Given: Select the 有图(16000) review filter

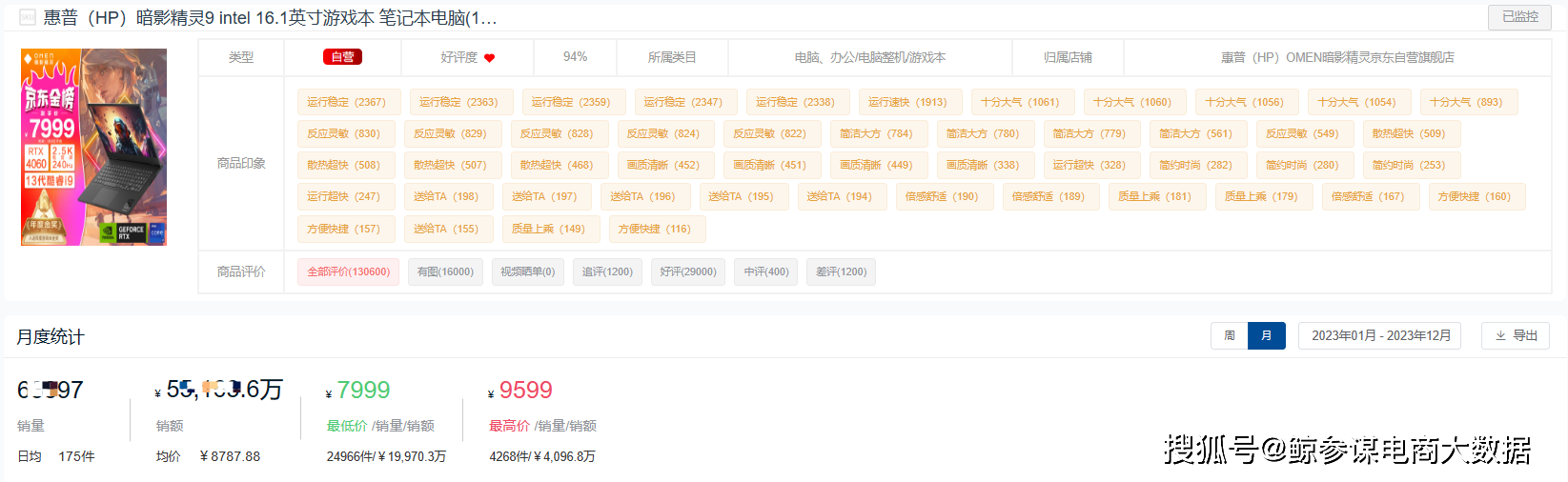Looking at the screenshot, I should pos(445,271).
